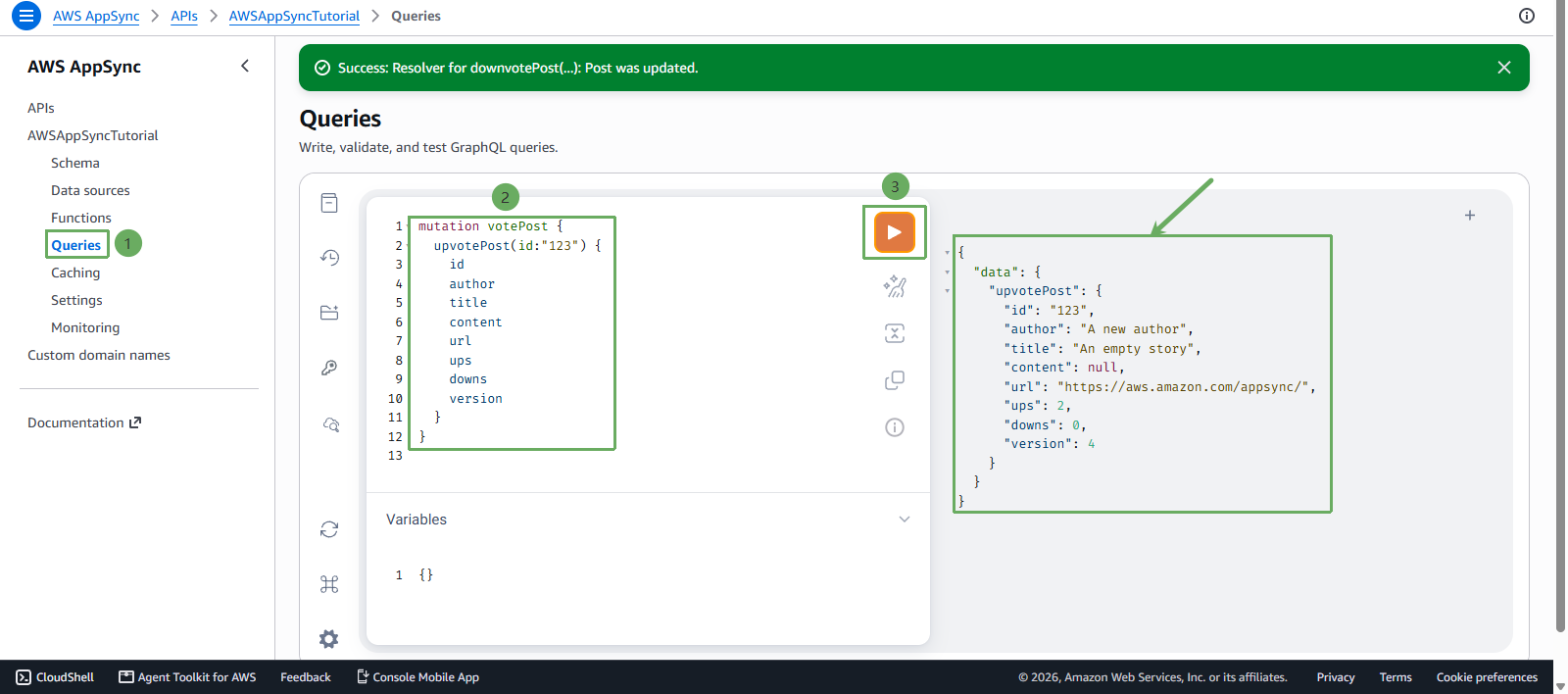1568x694 pixels.
Task: Open the hamburger navigation menu
Action: click(25, 16)
